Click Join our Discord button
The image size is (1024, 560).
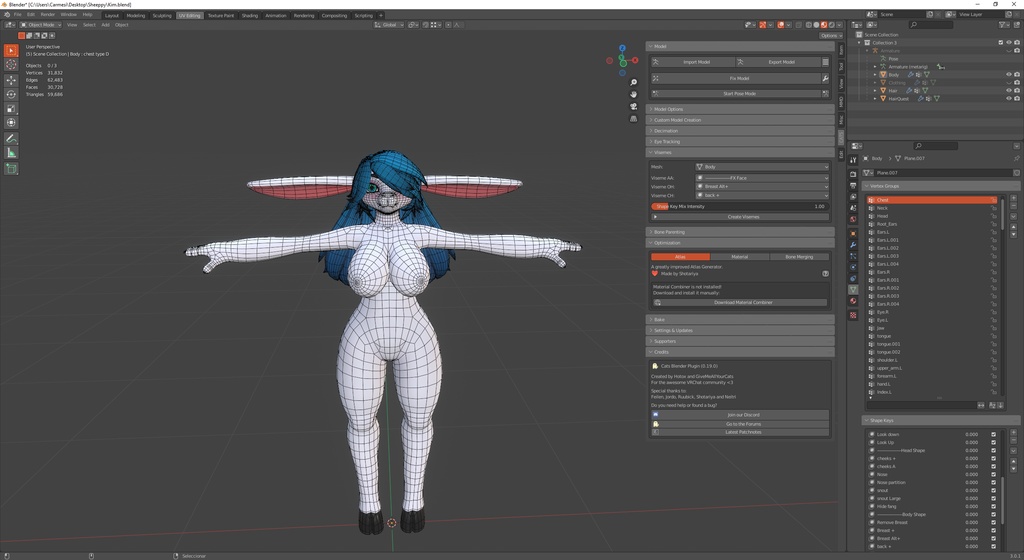(x=741, y=415)
